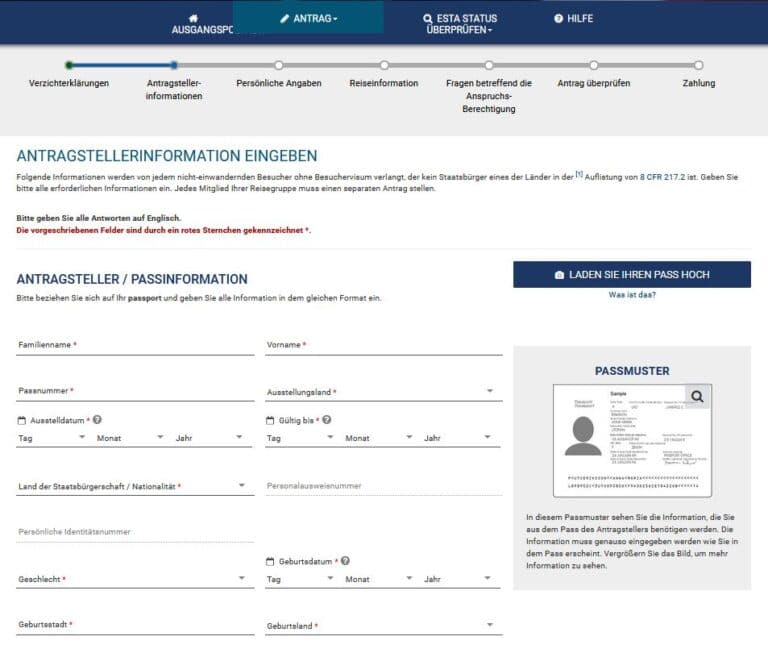The image size is (768, 653).
Task: Click the calendar icon beside Ausstelldatum
Action: pyautogui.click(x=22, y=420)
